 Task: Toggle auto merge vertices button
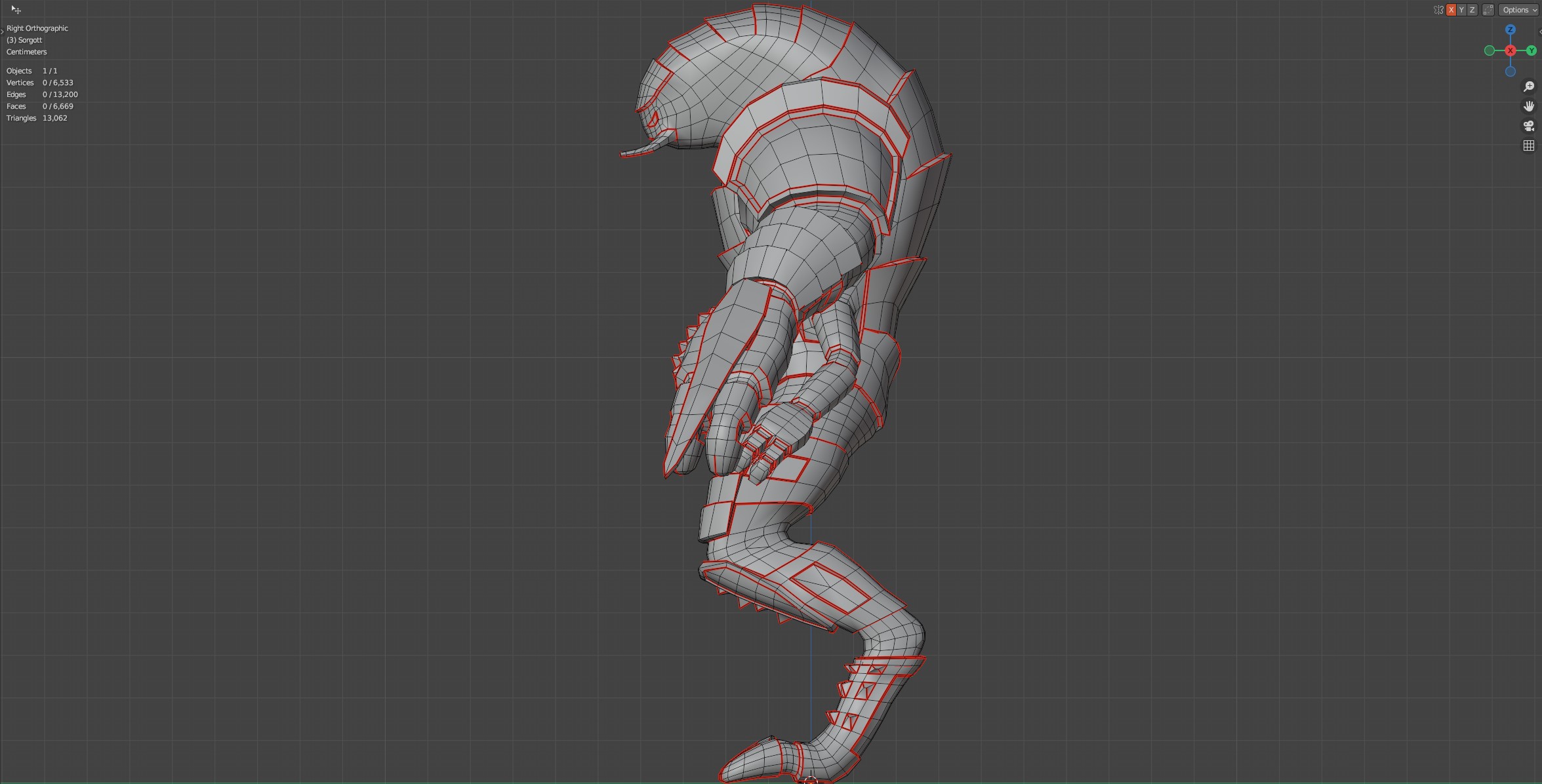pos(1488,10)
